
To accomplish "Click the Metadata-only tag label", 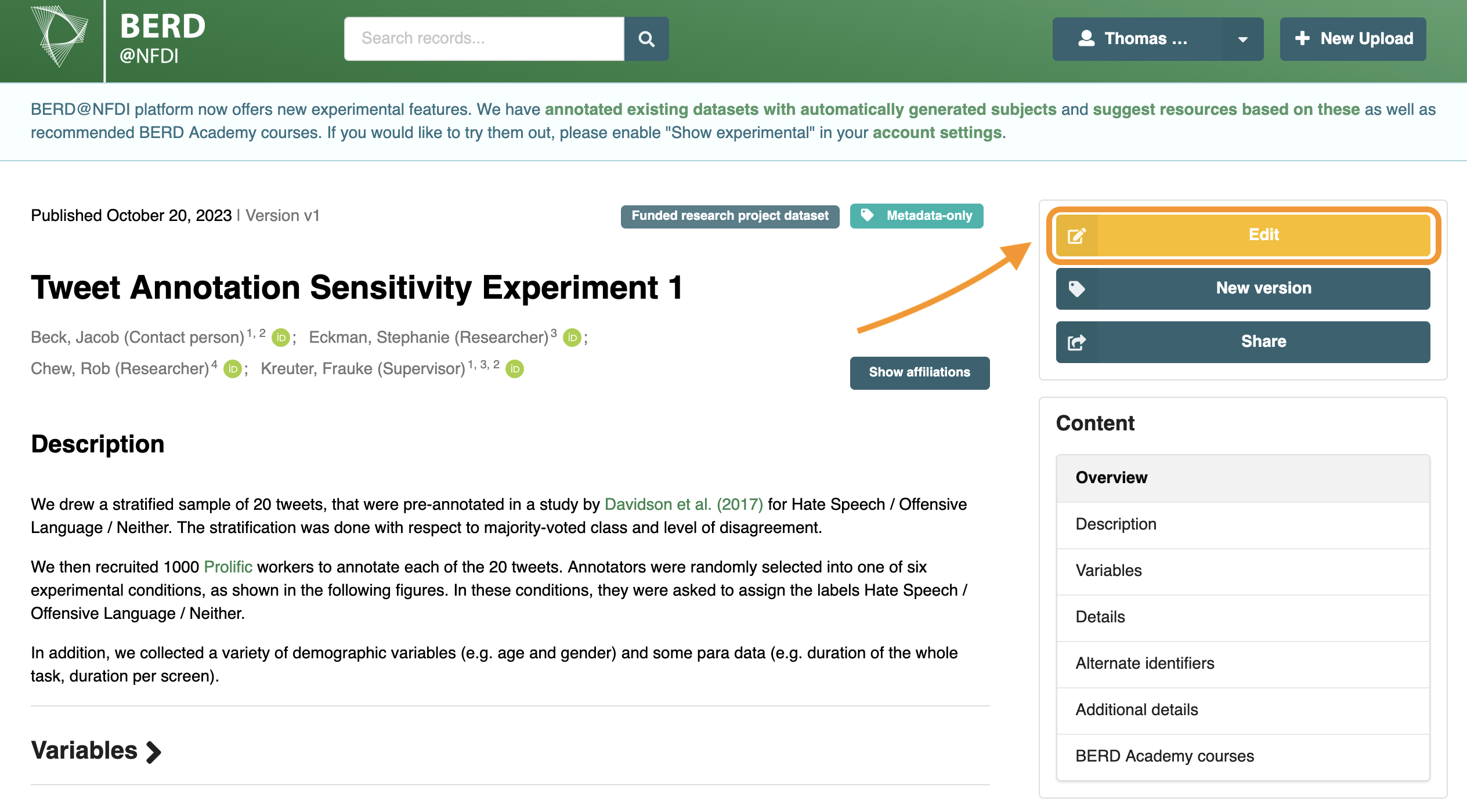I will pyautogui.click(x=917, y=216).
